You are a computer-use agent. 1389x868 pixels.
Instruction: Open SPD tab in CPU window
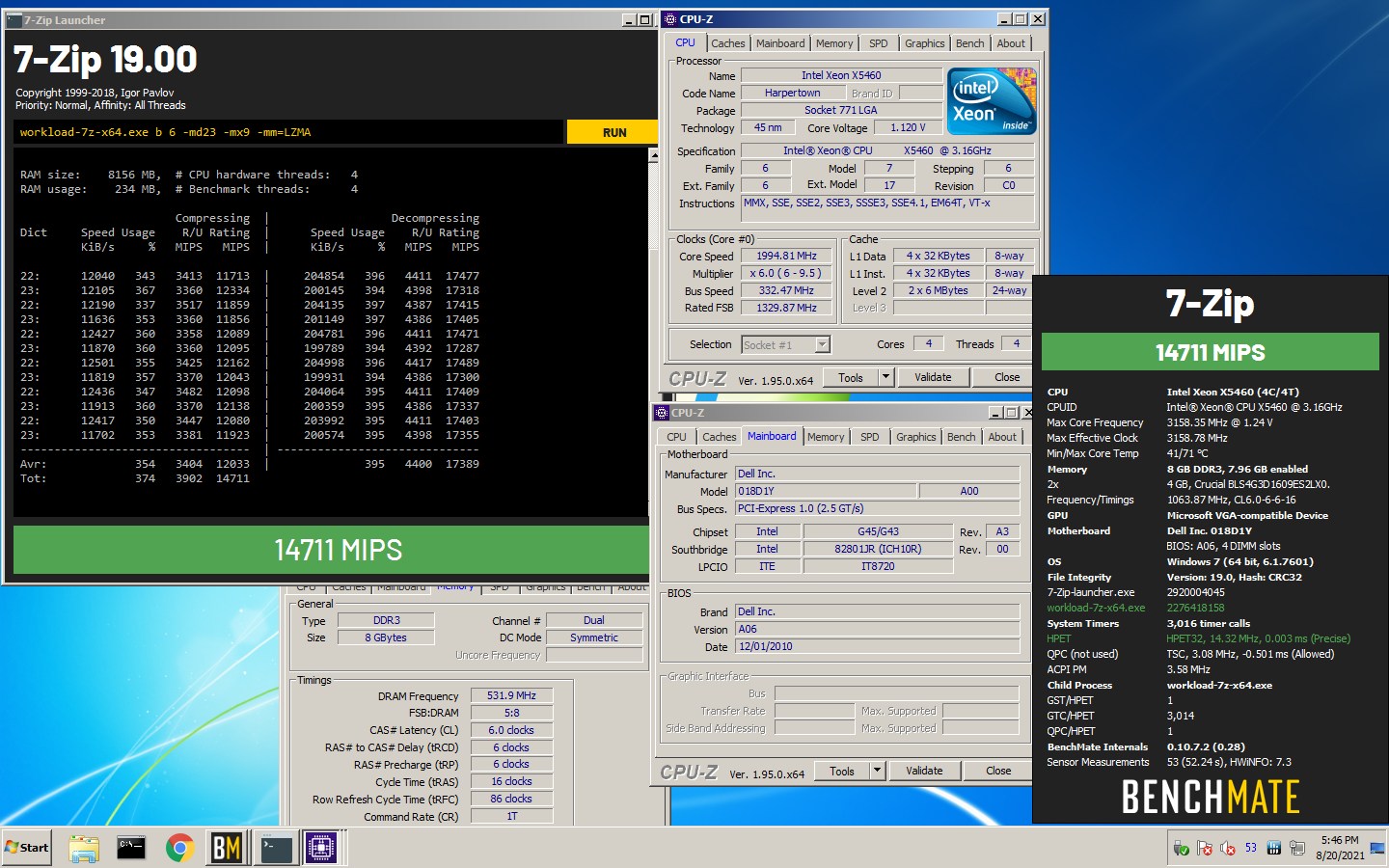[878, 43]
